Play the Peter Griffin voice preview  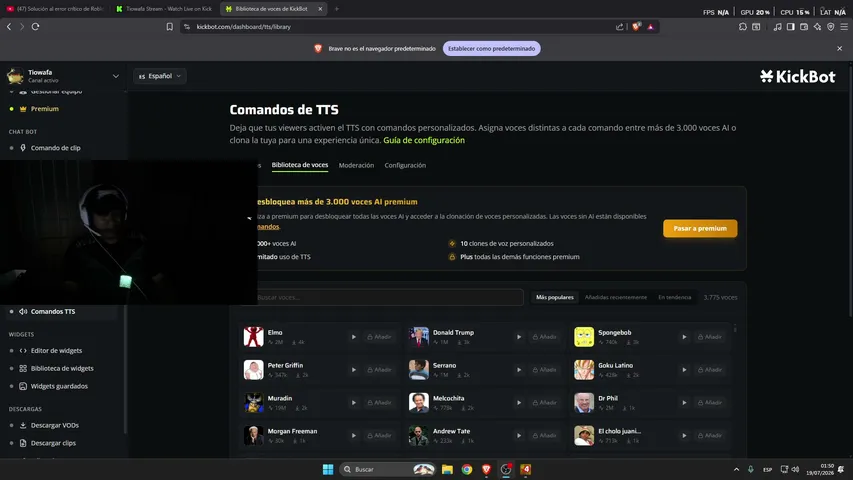click(354, 370)
